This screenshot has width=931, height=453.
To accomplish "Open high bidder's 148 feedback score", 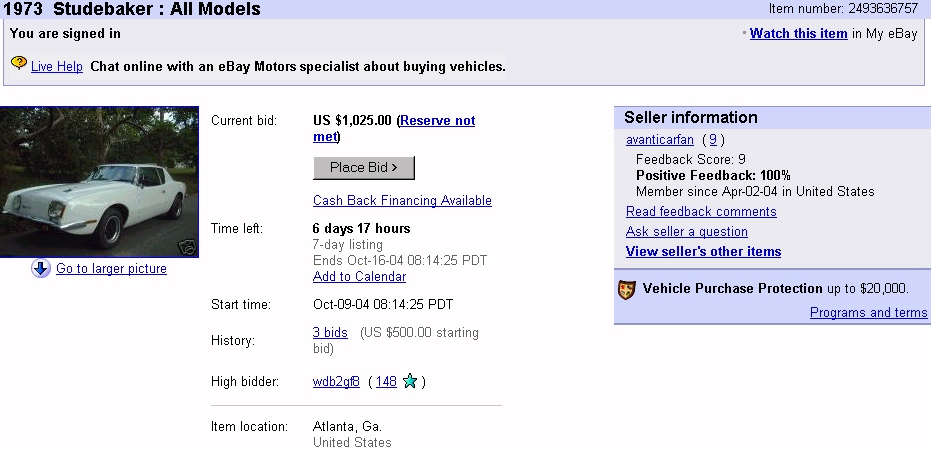I will (x=386, y=381).
